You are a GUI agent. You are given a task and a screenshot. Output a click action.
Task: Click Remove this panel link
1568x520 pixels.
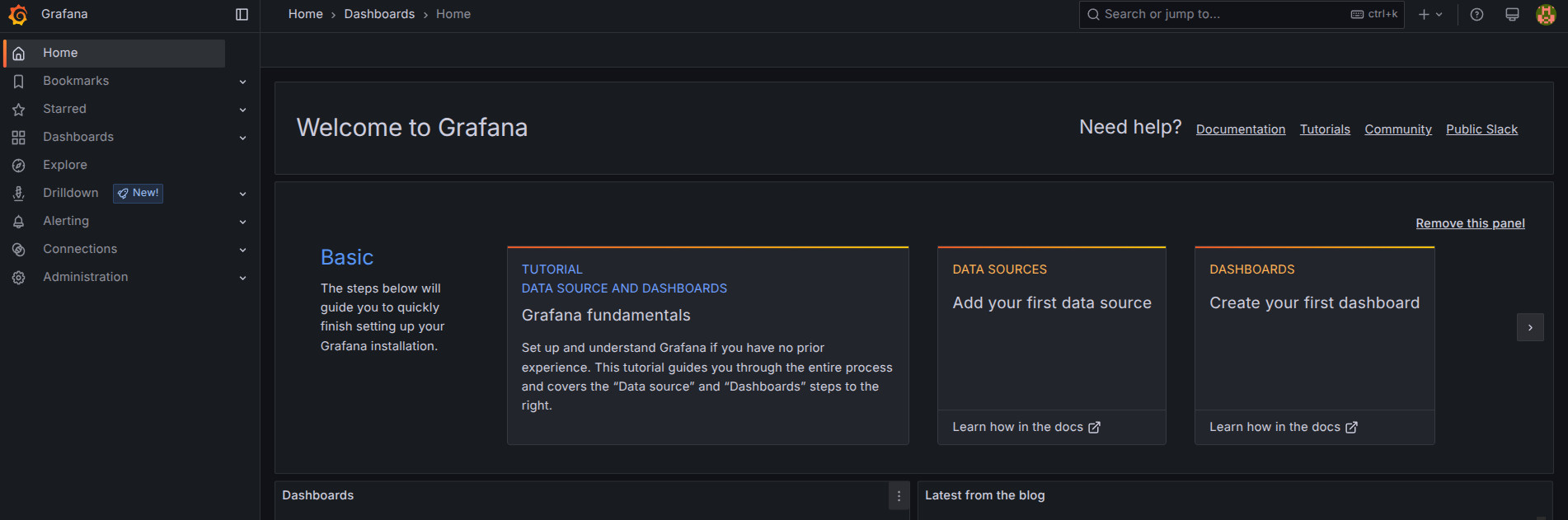1470,223
